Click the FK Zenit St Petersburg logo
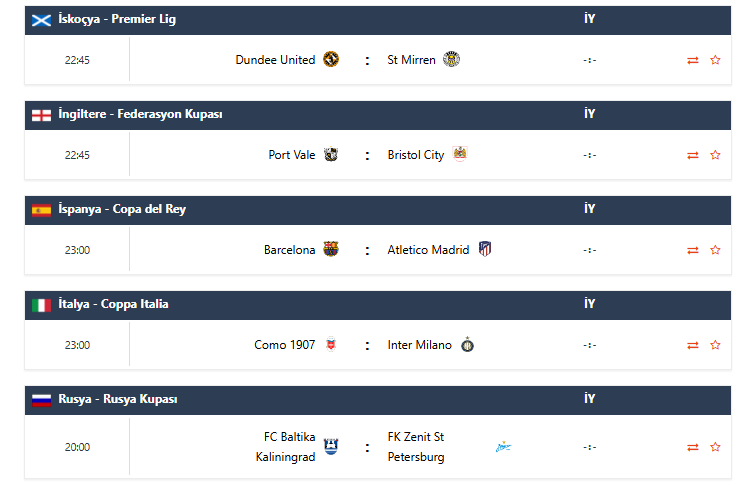 coord(503,447)
